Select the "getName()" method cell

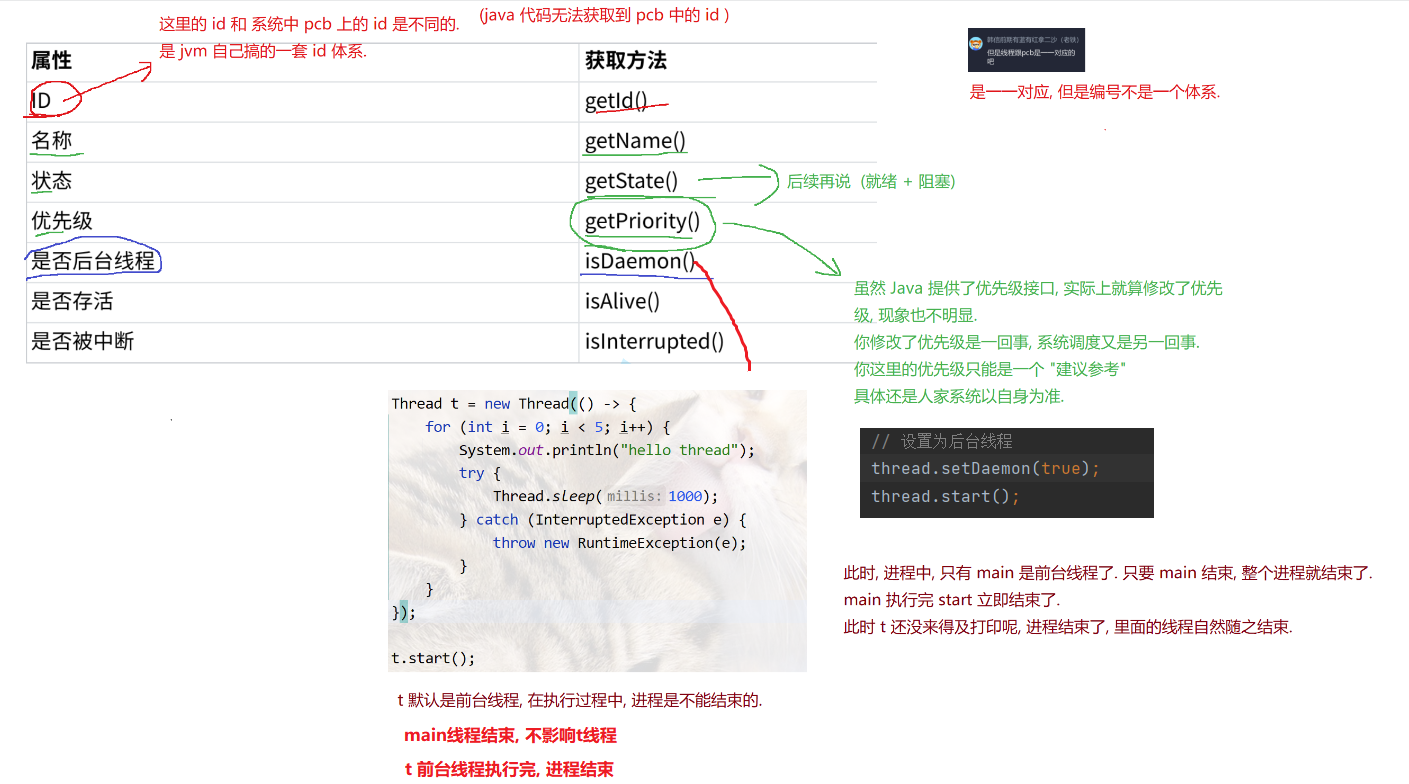[636, 141]
